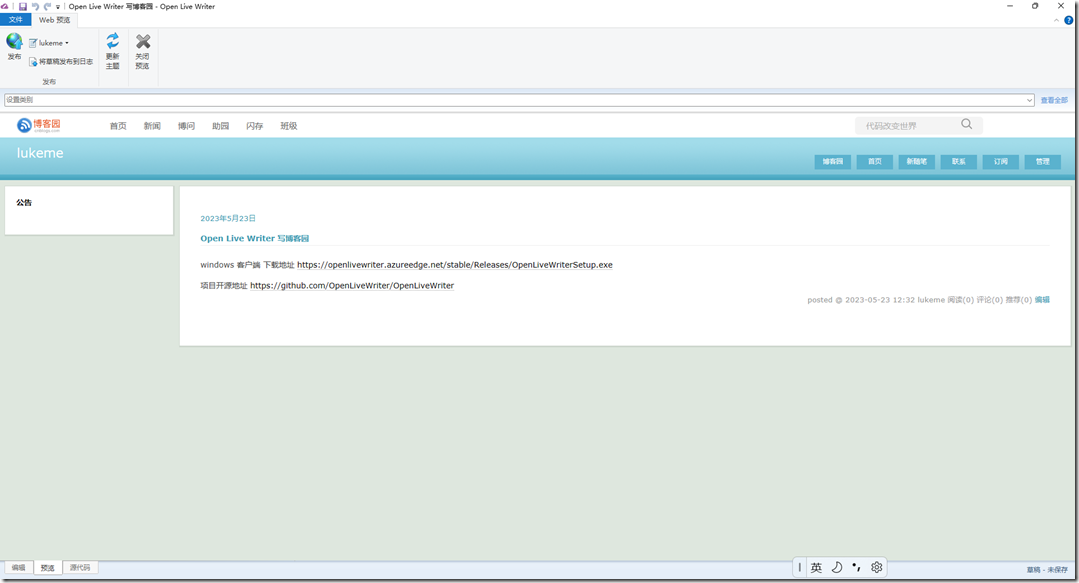The image size is (1079, 583).
Task: Switch to the 源代码 view tab at bottom
Action: (80, 568)
